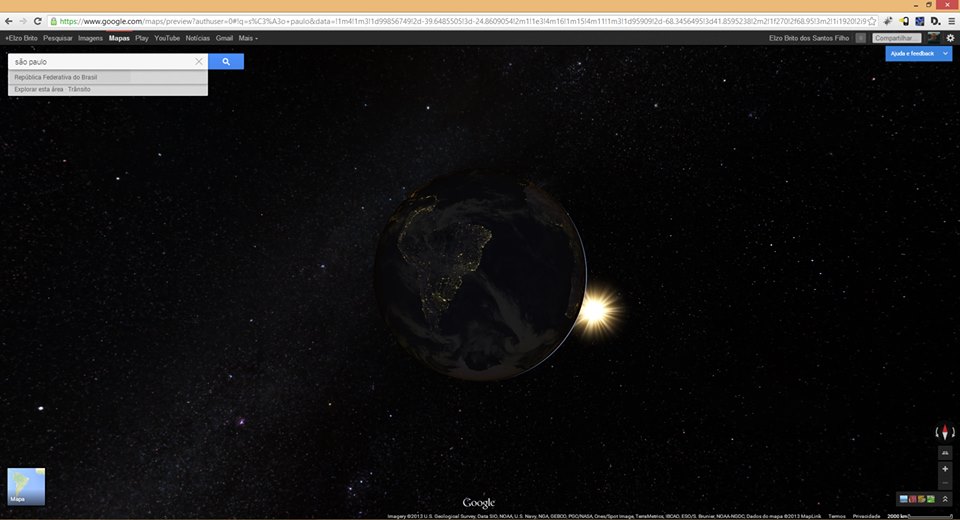
Task: Open the Mais dropdown menu
Action: [248, 38]
